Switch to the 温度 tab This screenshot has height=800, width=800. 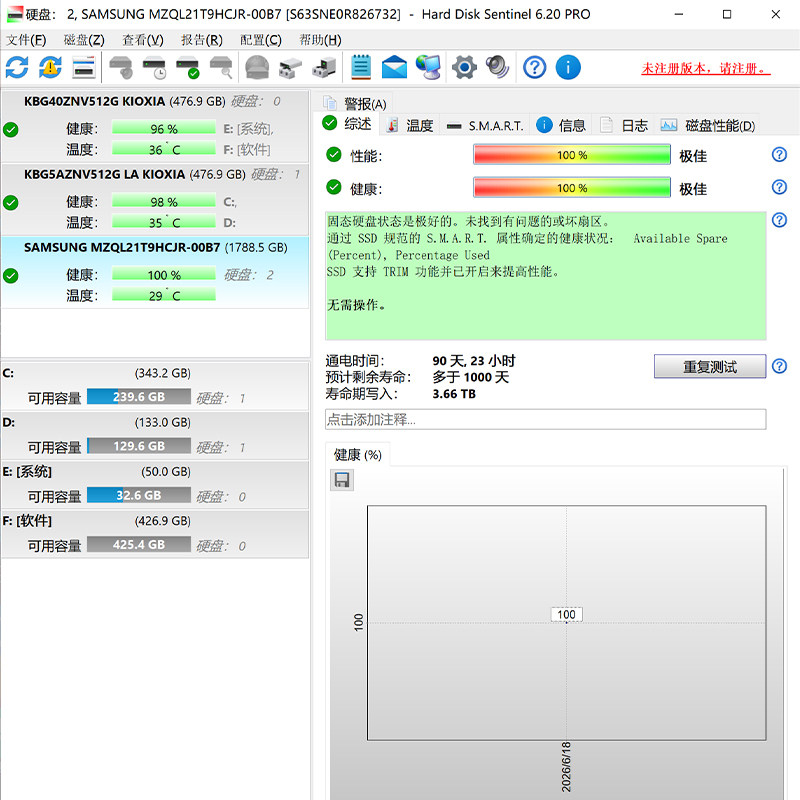409,126
